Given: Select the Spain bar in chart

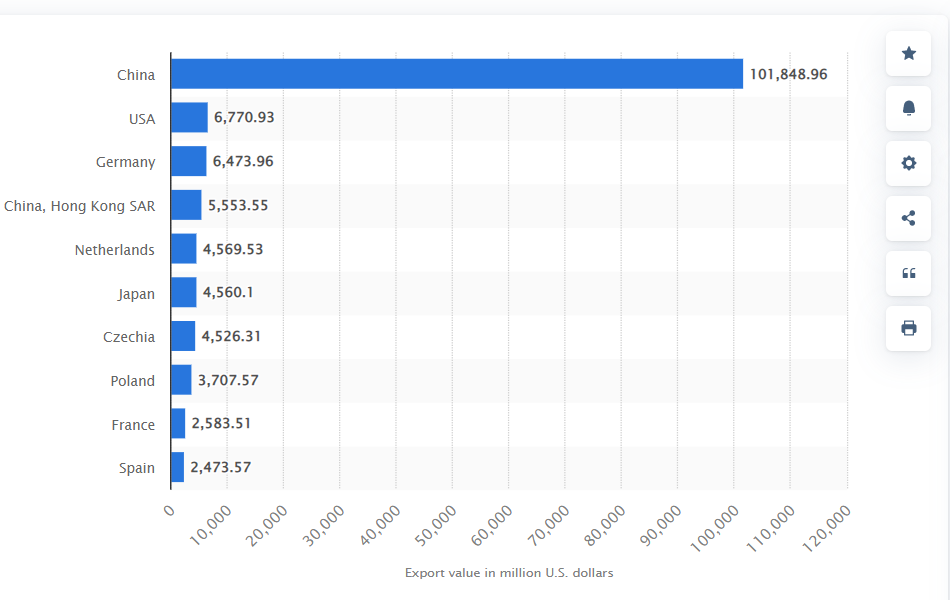Looking at the screenshot, I should [x=177, y=468].
